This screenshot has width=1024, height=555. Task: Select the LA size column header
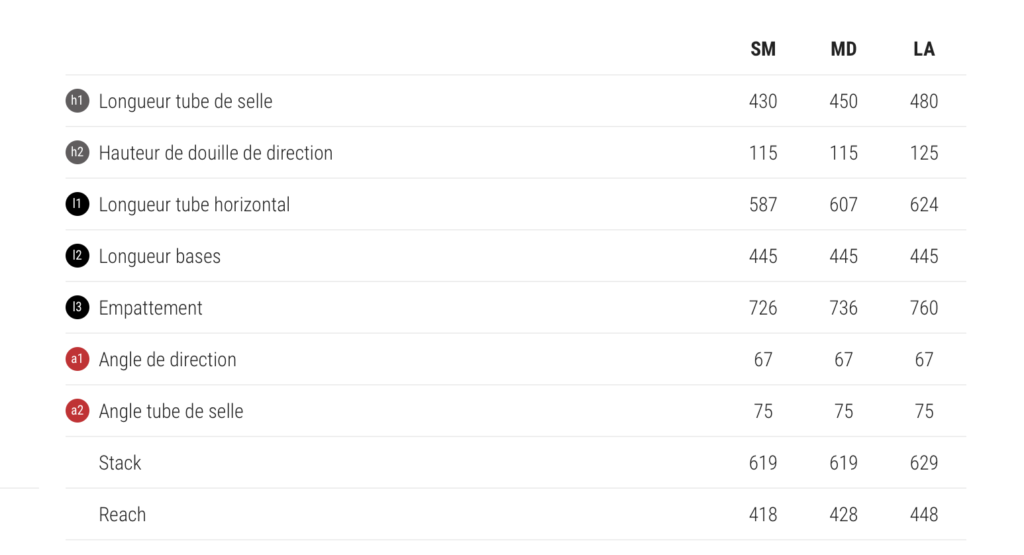pos(924,49)
